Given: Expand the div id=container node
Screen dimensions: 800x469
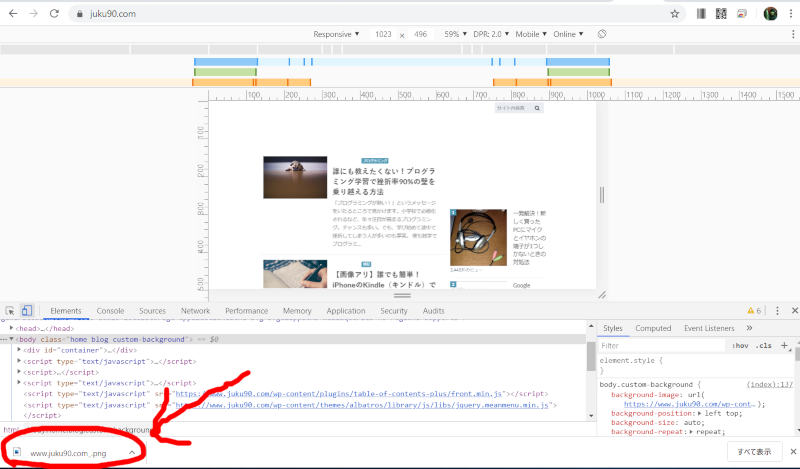Looking at the screenshot, I should click(19, 350).
